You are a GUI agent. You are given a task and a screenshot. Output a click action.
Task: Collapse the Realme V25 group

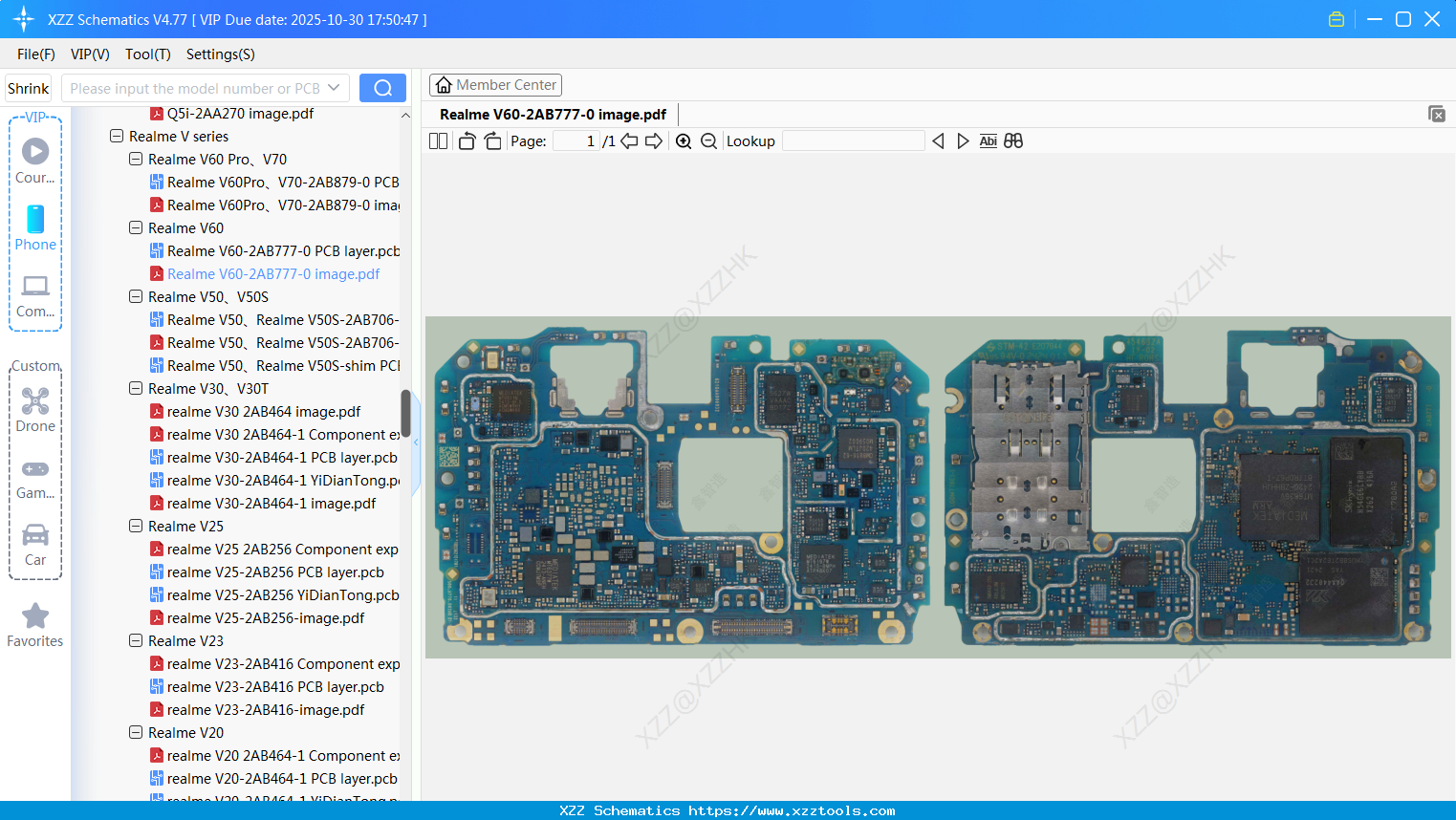pos(135,526)
